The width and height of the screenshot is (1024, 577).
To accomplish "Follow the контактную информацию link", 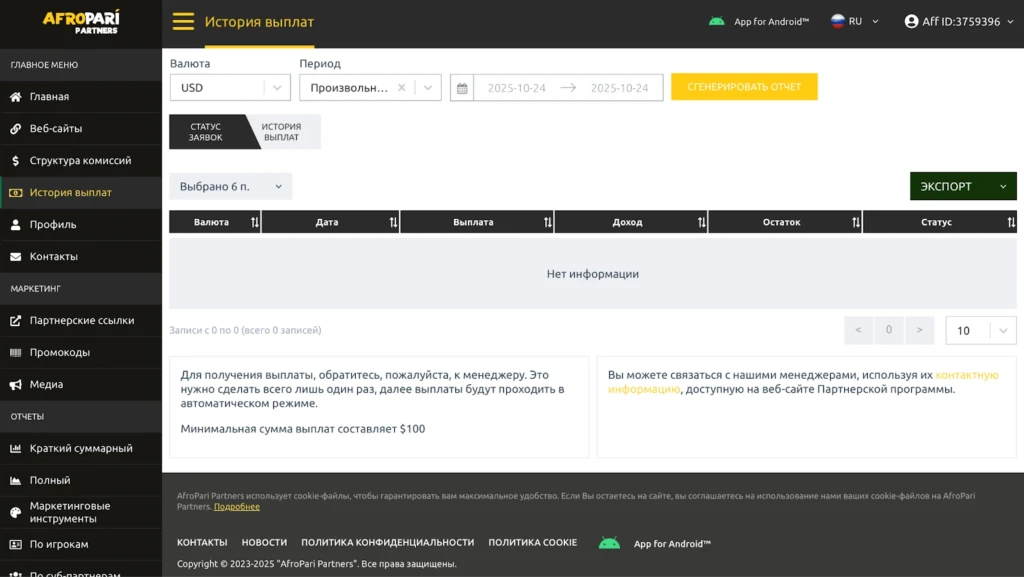I will tap(803, 382).
